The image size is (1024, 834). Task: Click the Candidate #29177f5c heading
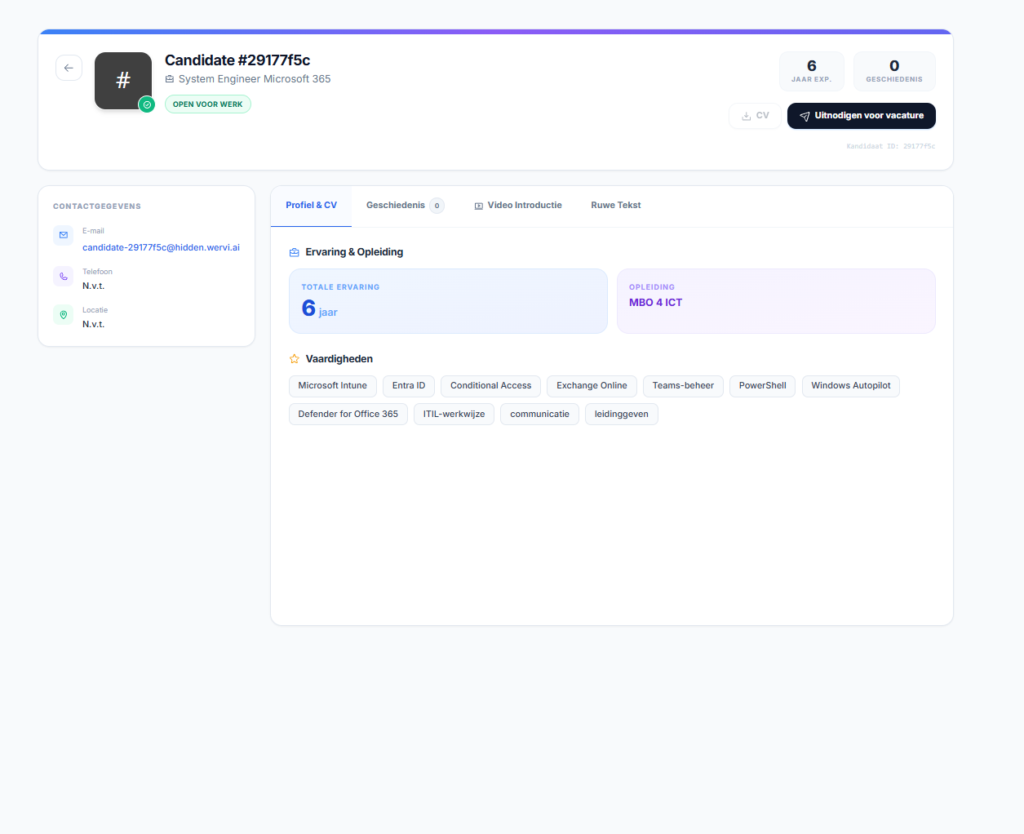click(237, 60)
